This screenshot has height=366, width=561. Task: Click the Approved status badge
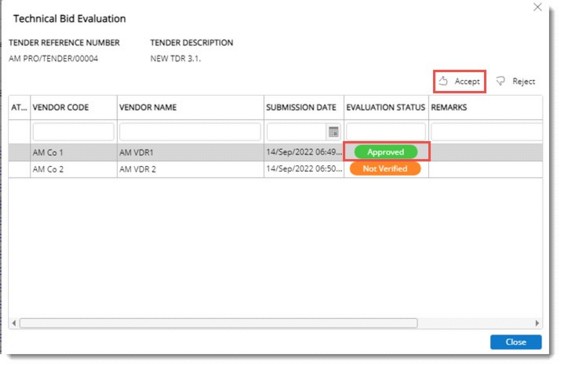386,152
